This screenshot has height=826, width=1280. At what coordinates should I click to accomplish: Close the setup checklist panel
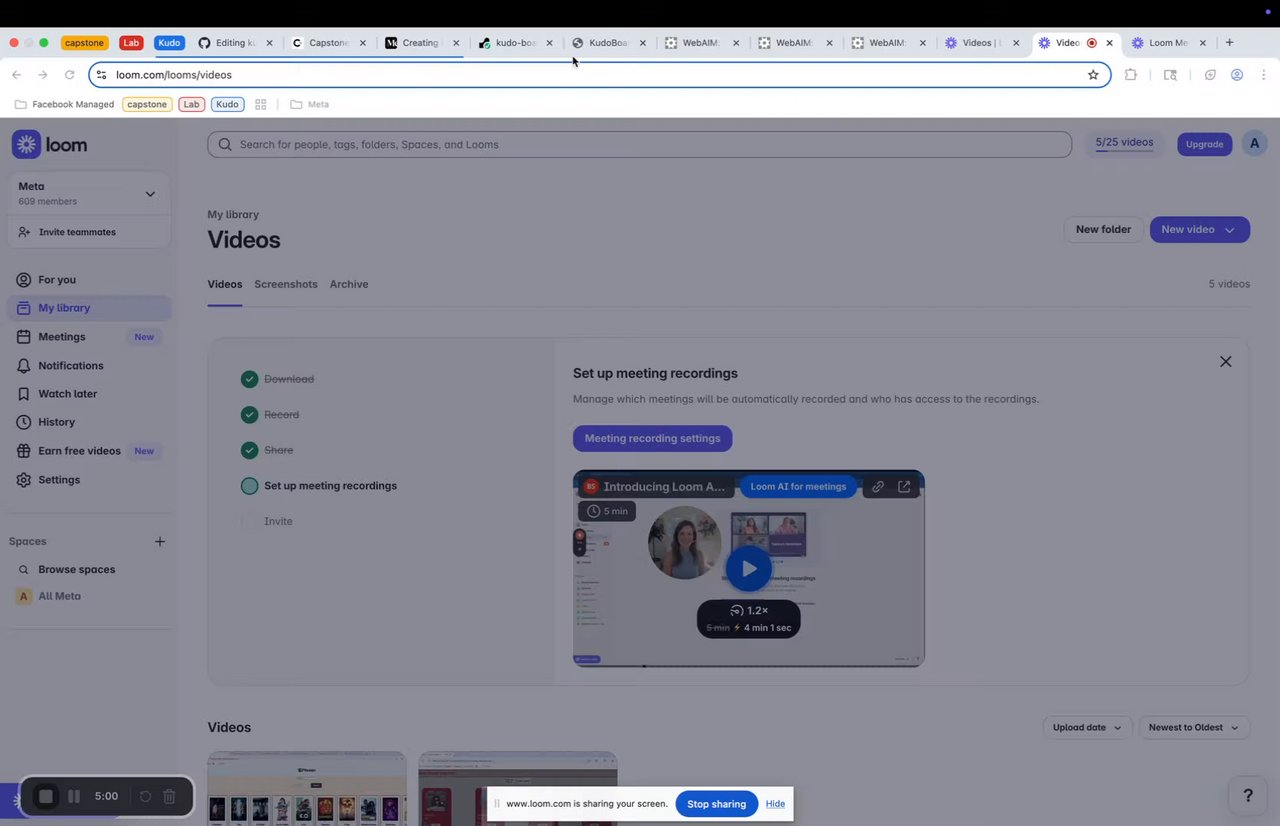[1225, 361]
